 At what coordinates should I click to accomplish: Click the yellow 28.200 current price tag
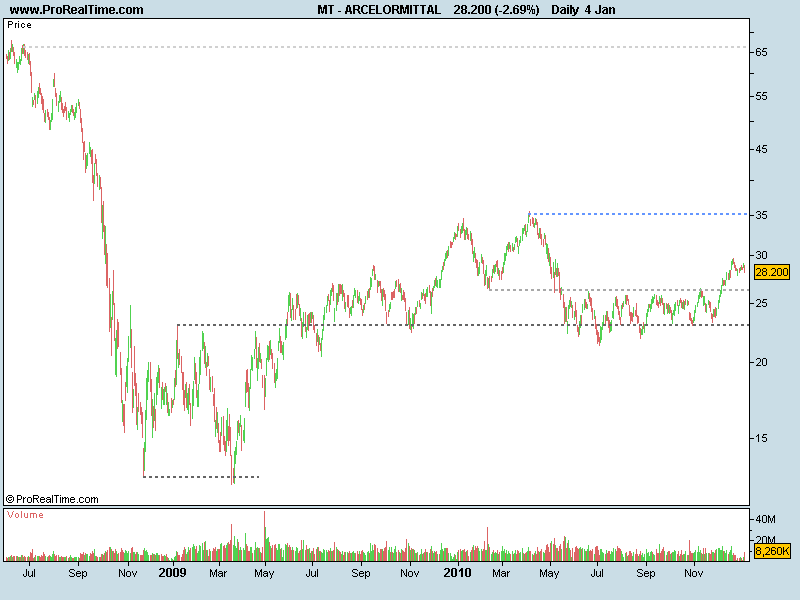pos(771,272)
